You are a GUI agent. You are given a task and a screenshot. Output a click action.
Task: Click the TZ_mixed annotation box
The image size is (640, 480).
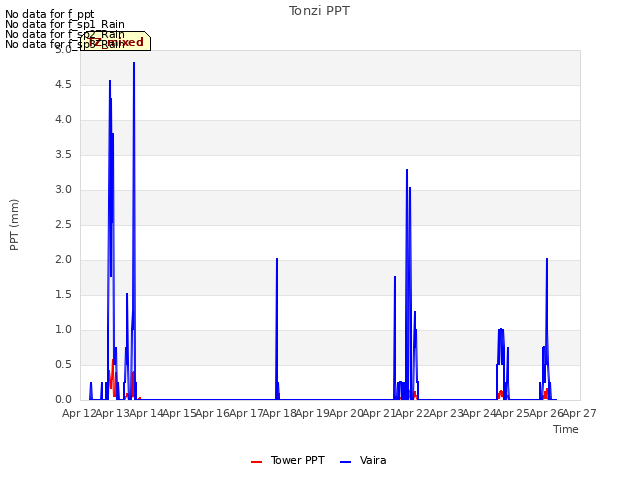[x=116, y=41]
